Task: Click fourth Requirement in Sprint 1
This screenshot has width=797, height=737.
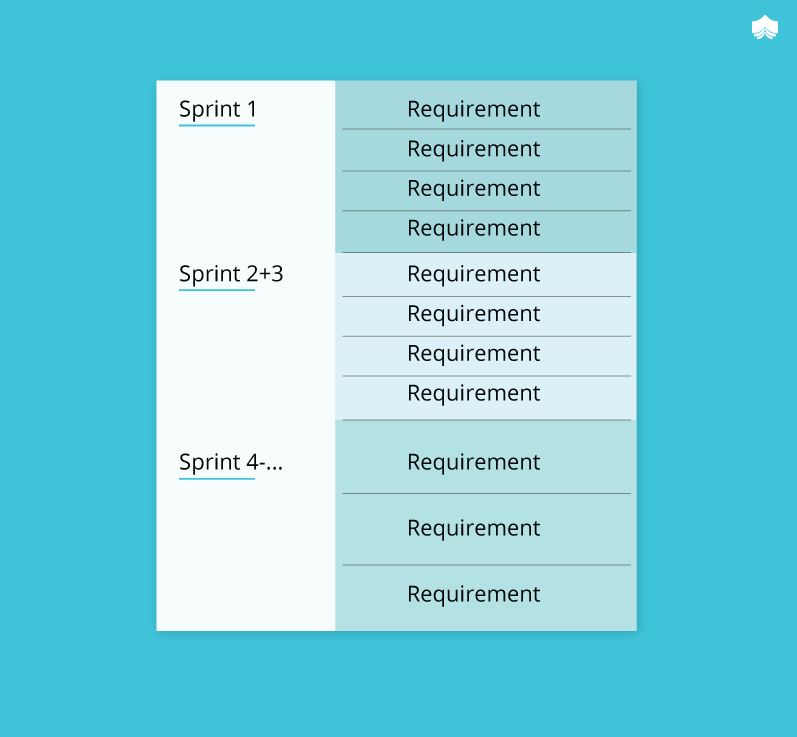Action: pos(474,228)
